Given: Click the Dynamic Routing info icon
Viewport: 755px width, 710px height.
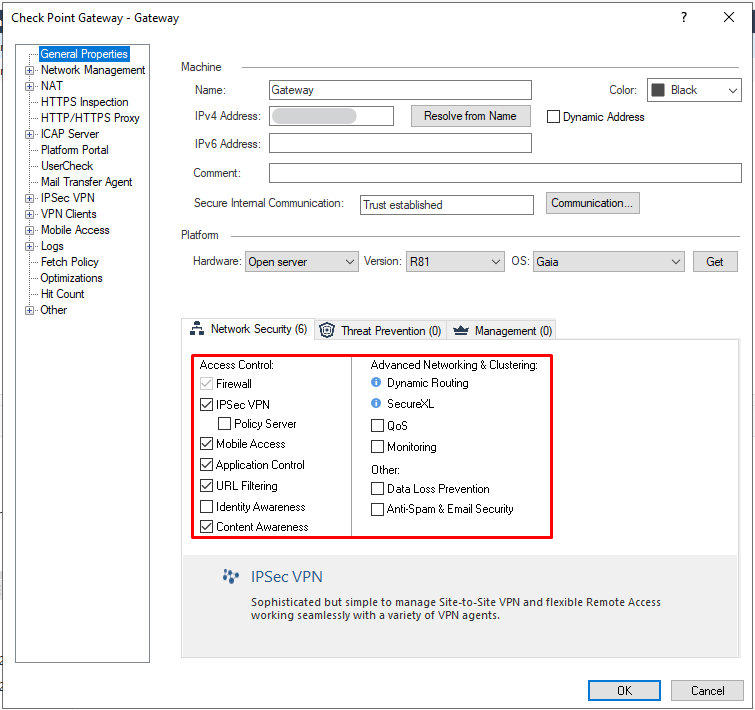Looking at the screenshot, I should click(x=376, y=383).
